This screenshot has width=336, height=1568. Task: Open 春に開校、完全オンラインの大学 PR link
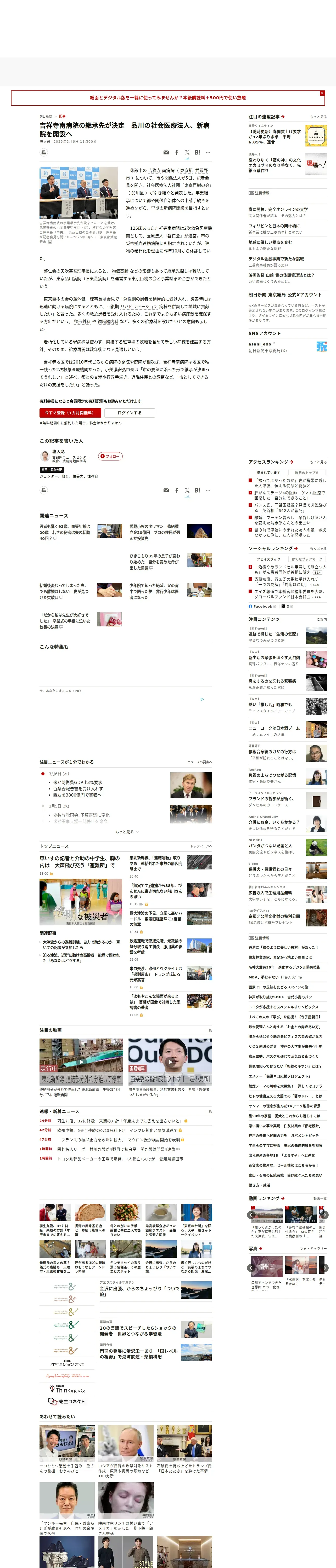(x=278, y=209)
